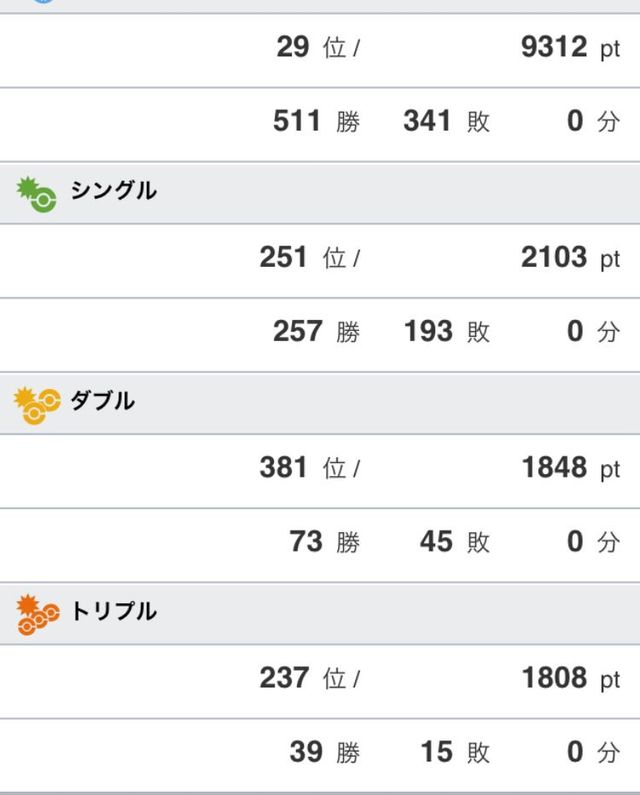
Task: Open the トリプル section header
Action: tap(320, 614)
